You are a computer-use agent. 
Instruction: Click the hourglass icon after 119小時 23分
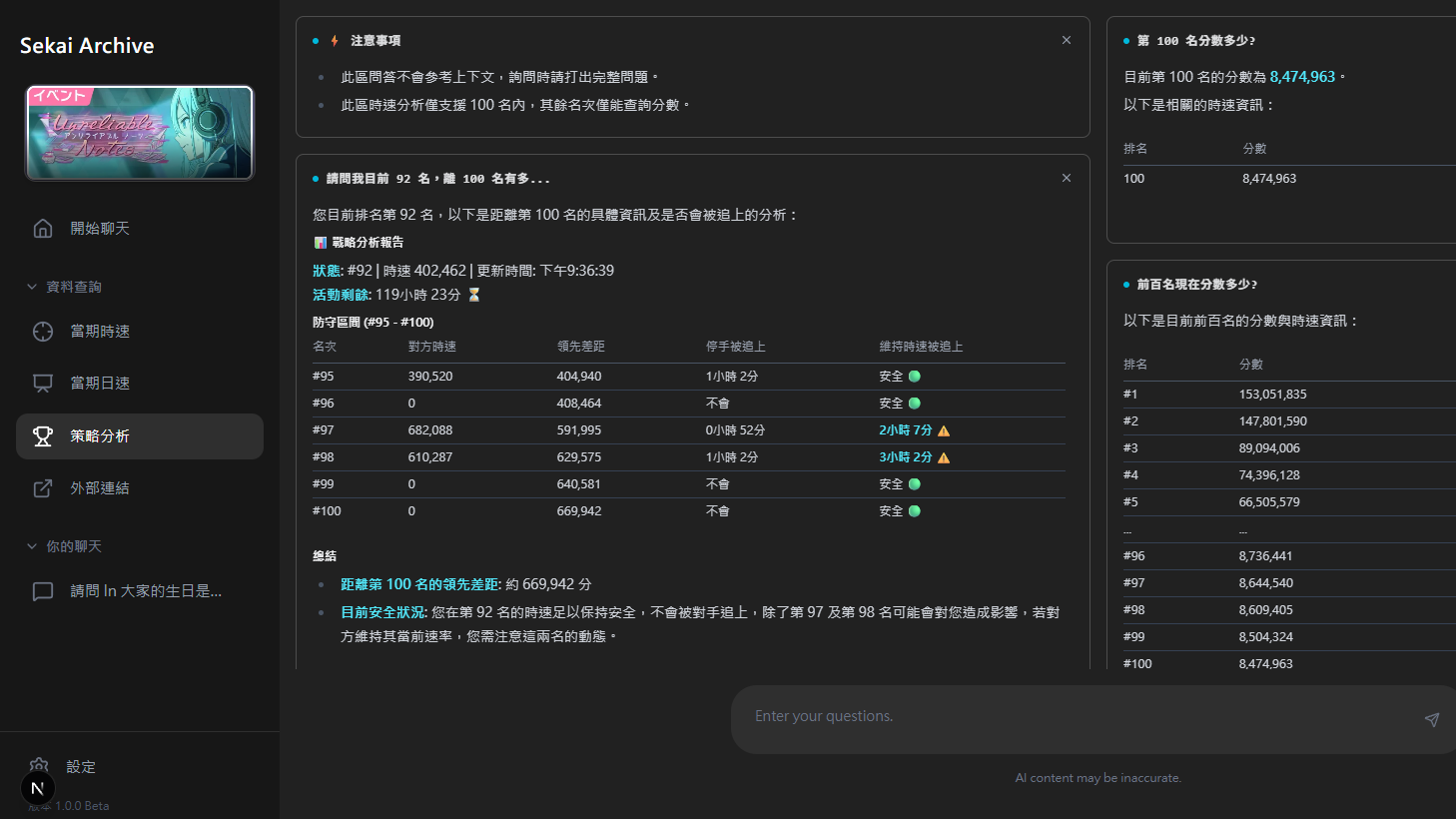(474, 295)
